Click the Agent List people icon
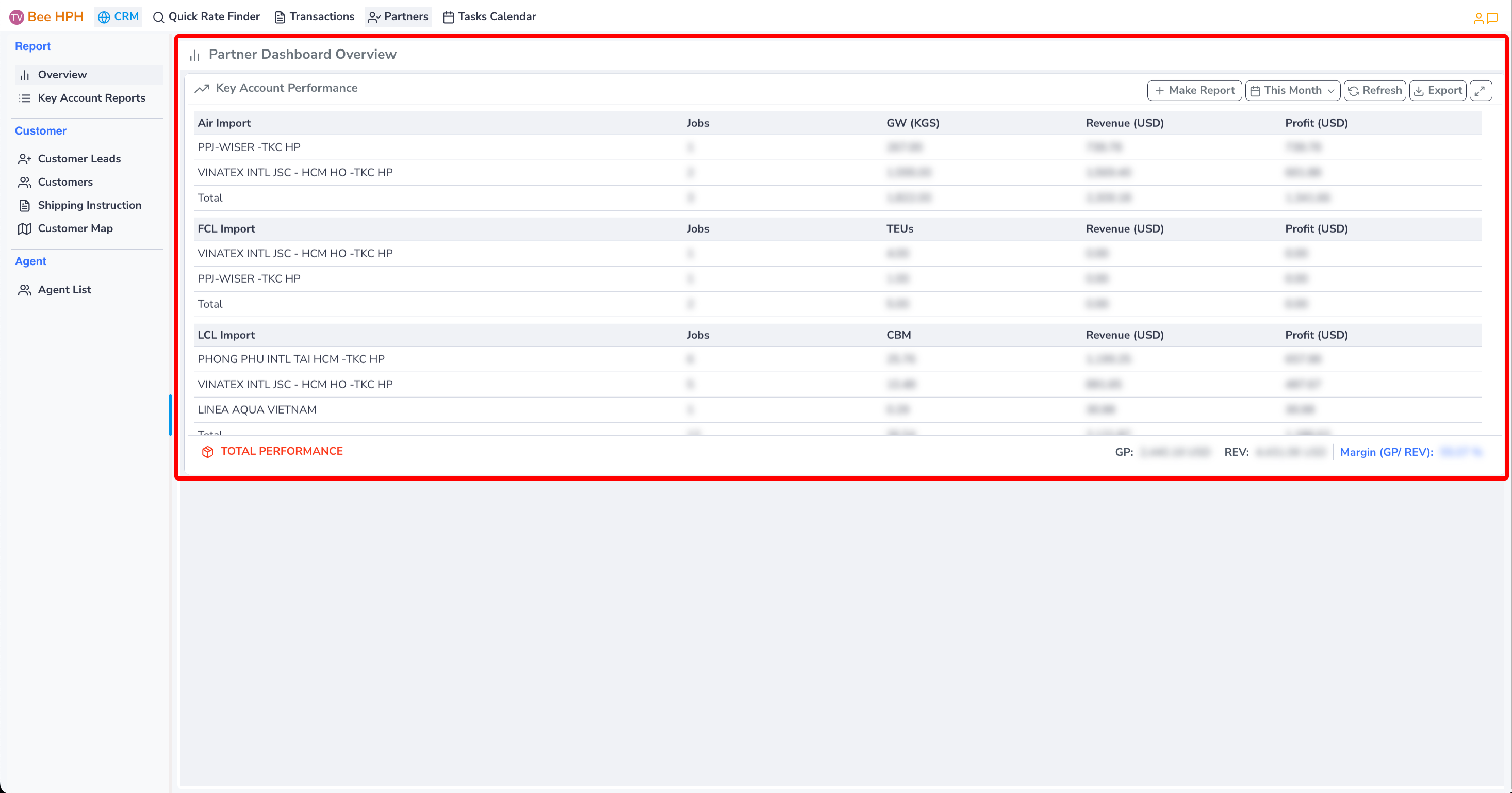Screen dimensions: 1512x793 25,290
